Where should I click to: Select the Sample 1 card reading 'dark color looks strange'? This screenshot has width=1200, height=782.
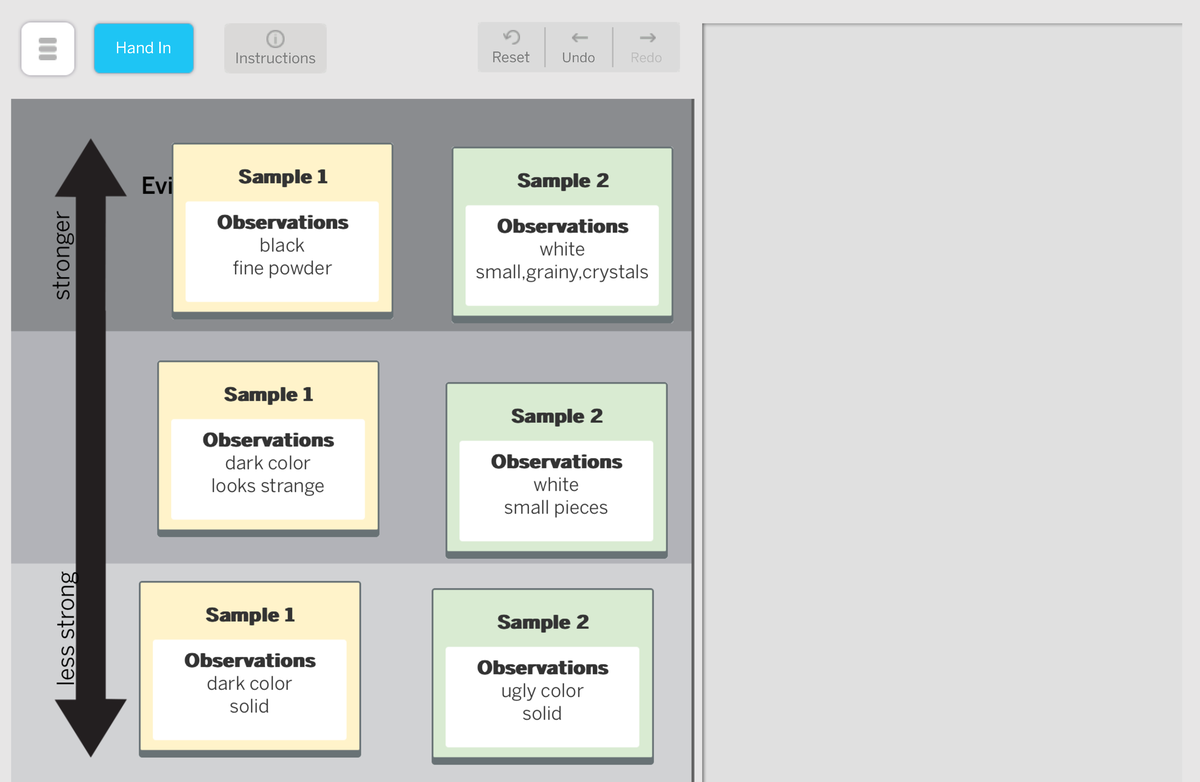pyautogui.click(x=267, y=446)
